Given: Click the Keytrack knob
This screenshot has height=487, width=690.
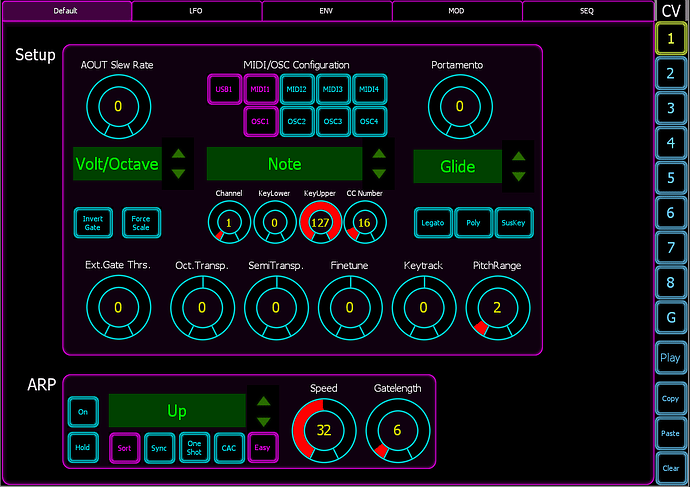Looking at the screenshot, I should (x=424, y=308).
